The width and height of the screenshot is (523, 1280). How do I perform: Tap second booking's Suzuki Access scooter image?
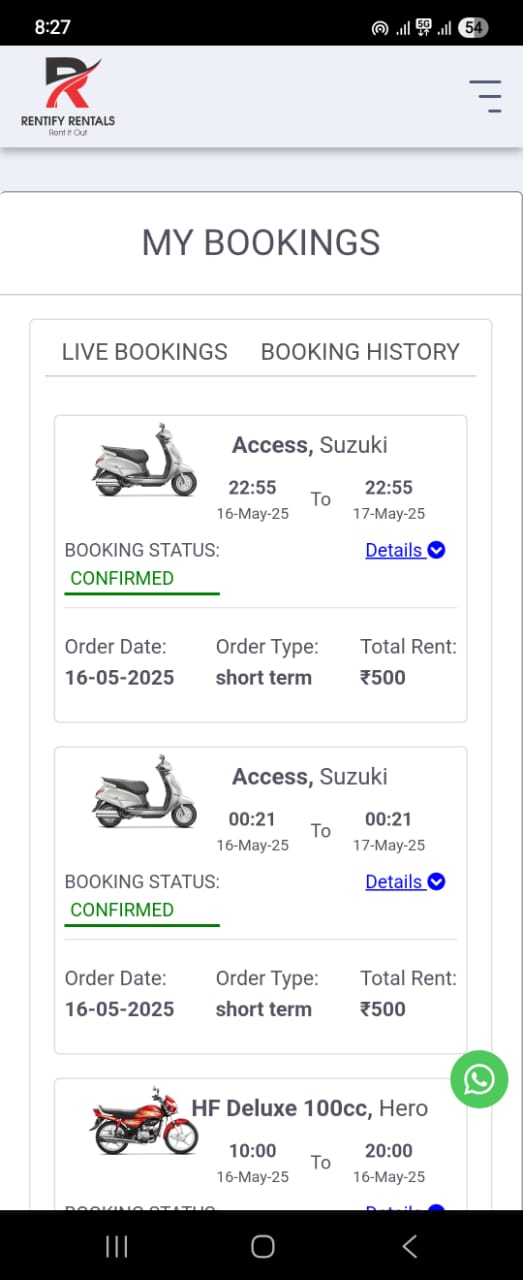[x=145, y=792]
